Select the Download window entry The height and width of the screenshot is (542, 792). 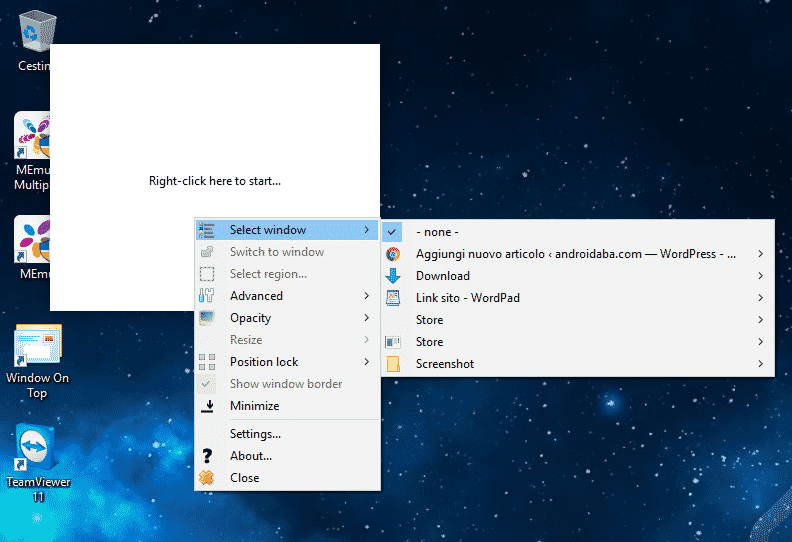tap(578, 276)
